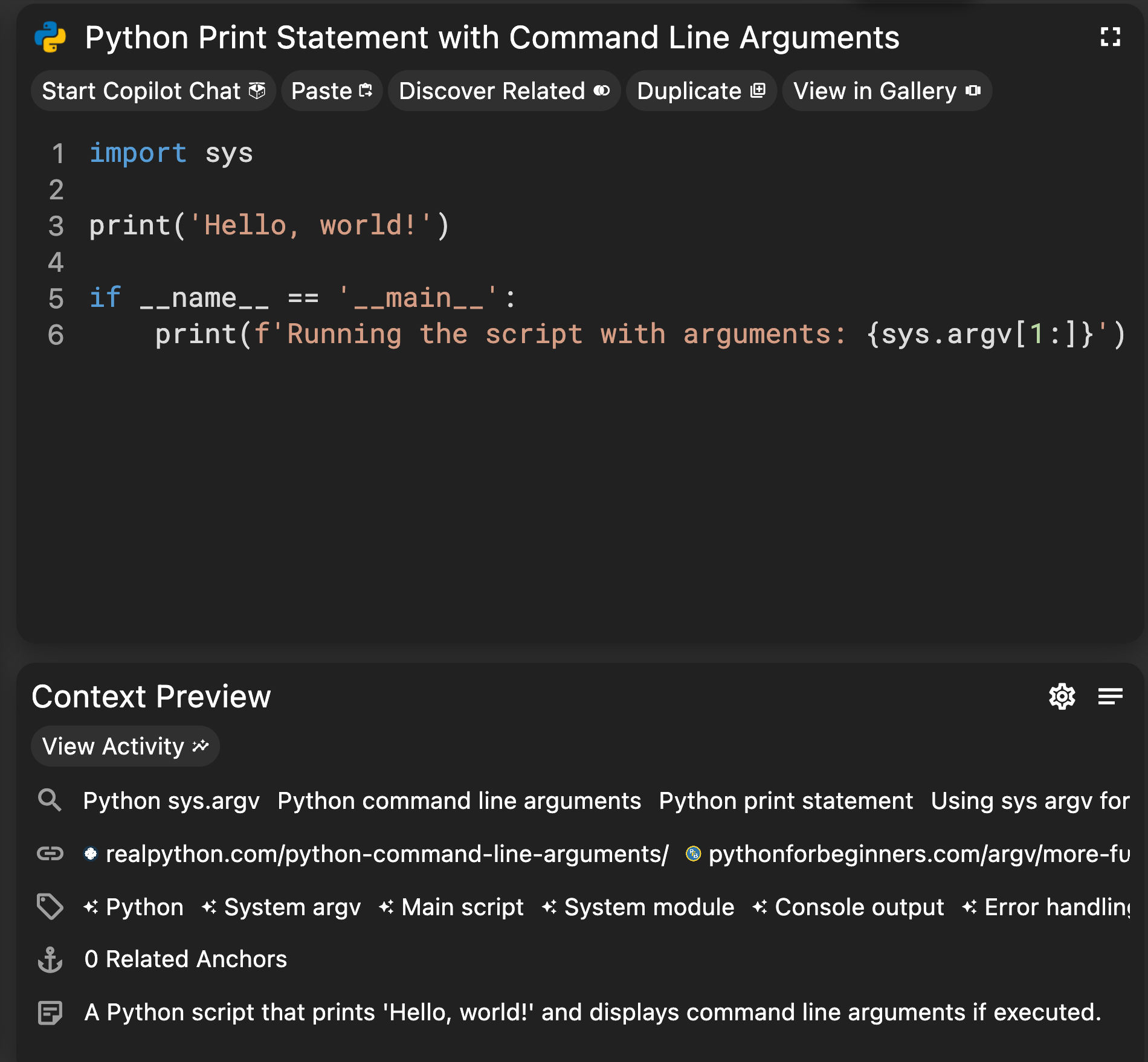This screenshot has width=1148, height=1062.
Task: Click the Discover Related toggle icon
Action: coord(602,91)
